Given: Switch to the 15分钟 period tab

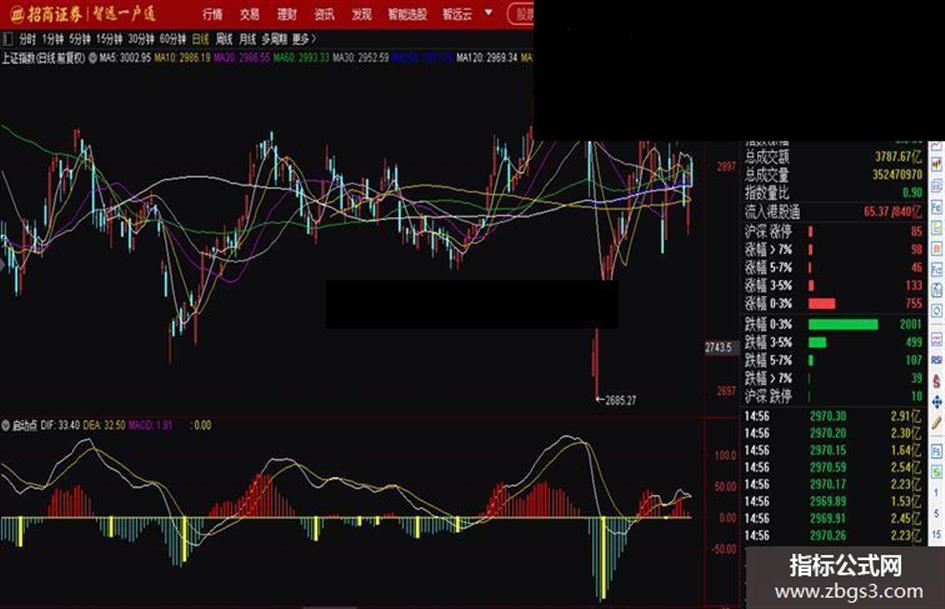Looking at the screenshot, I should 109,40.
